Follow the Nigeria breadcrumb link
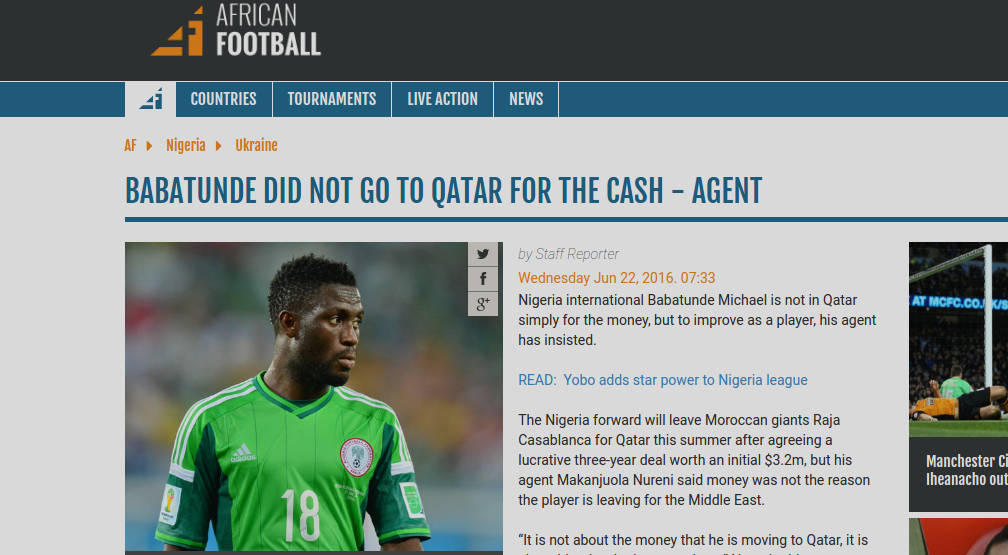The height and width of the screenshot is (555, 1008). (x=186, y=146)
